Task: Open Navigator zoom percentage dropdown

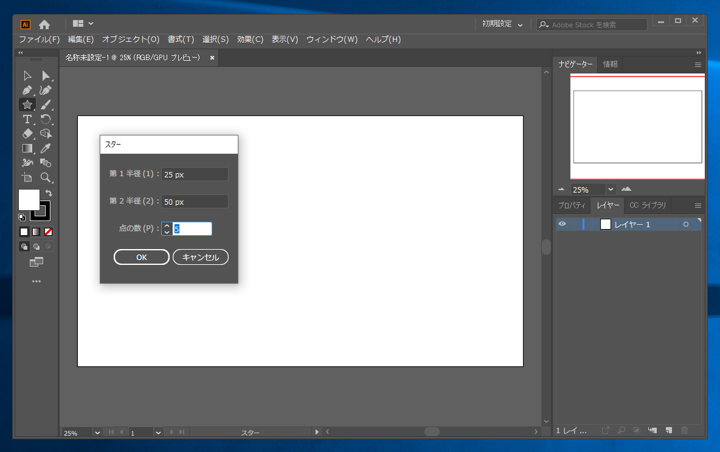Action: click(611, 189)
